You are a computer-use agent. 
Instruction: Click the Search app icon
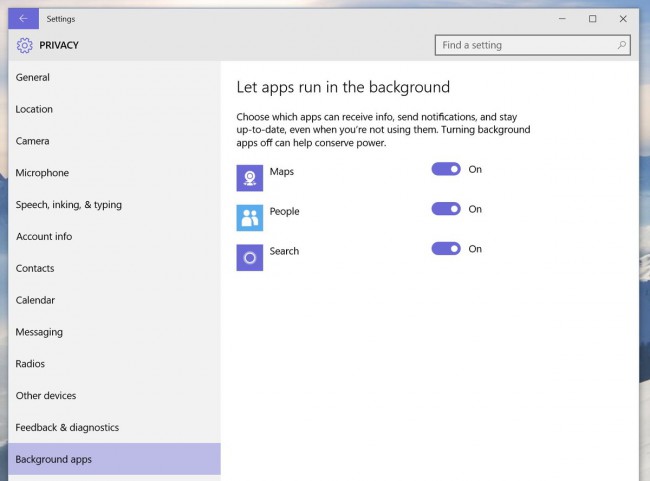click(250, 258)
